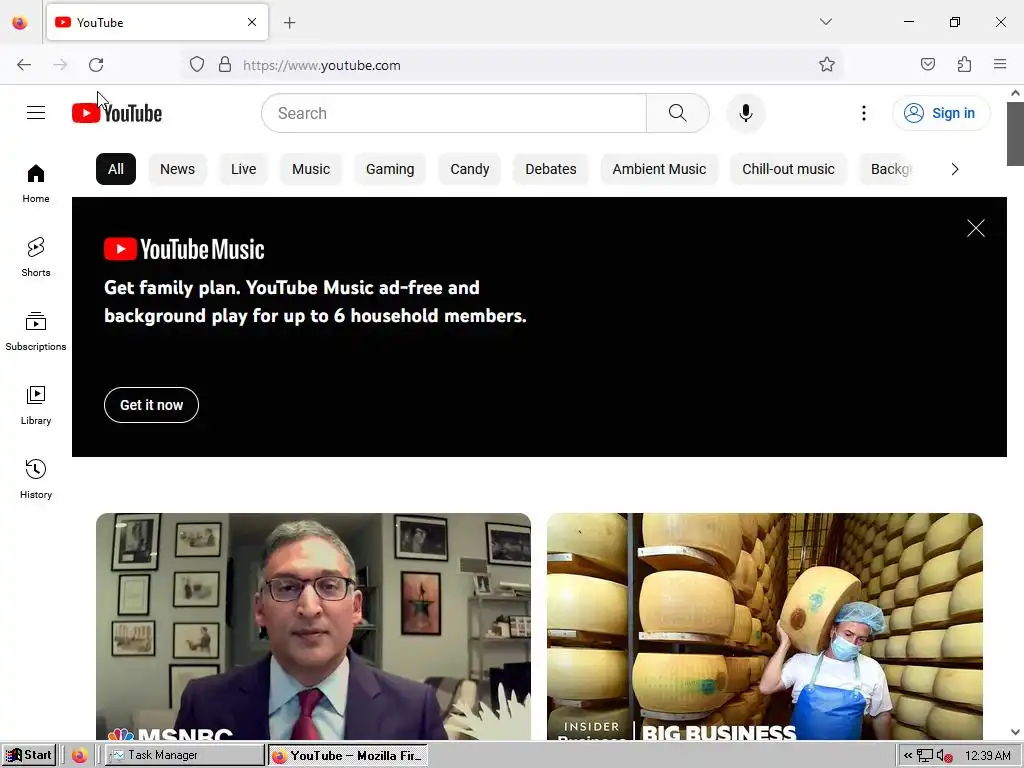The width and height of the screenshot is (1024, 768).
Task: Open the Big Business cheese video thumbnail
Action: pyautogui.click(x=765, y=626)
